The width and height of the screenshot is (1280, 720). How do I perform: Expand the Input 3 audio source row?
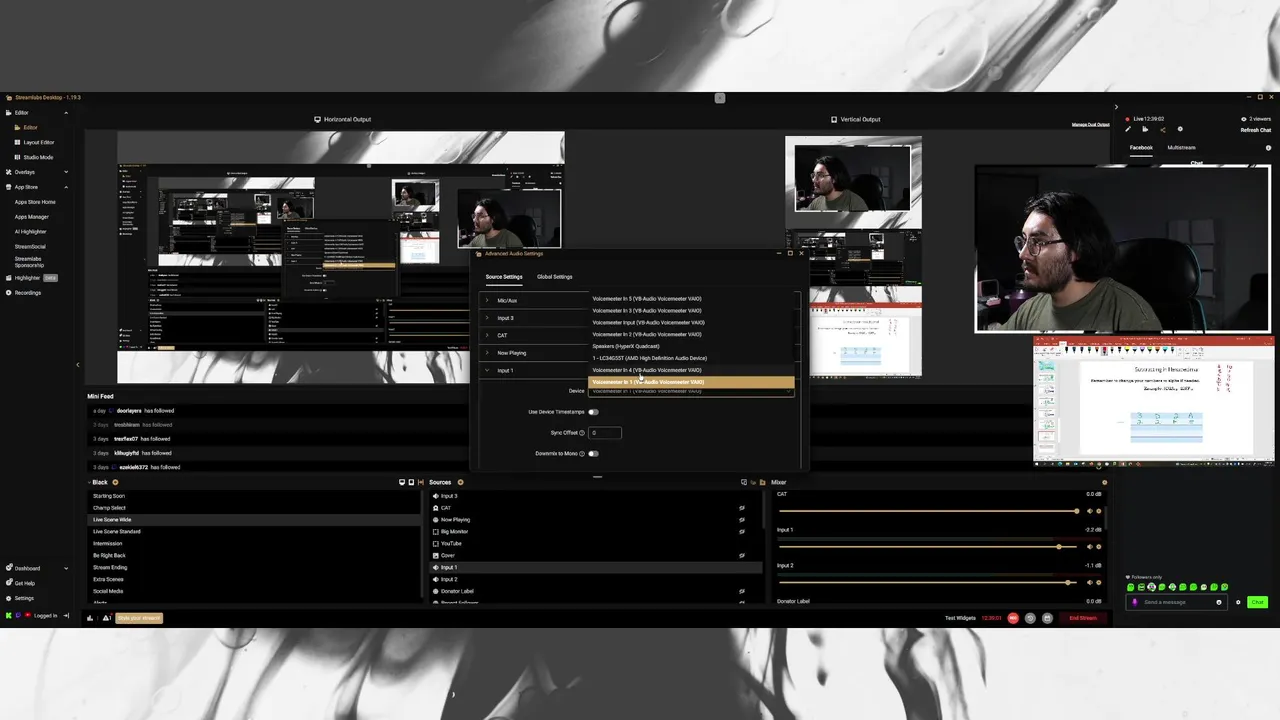click(487, 318)
